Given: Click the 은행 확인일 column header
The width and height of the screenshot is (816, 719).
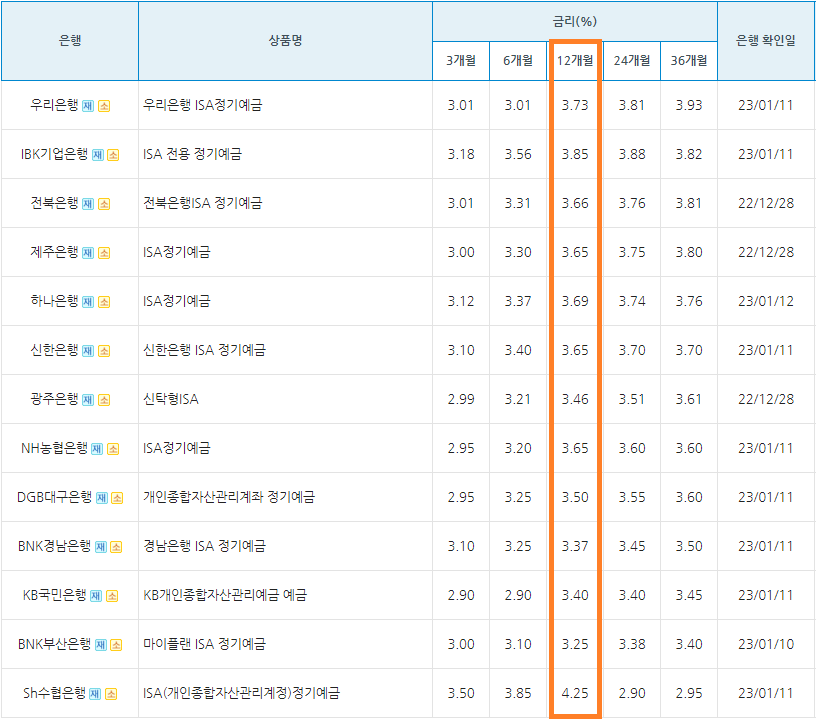Looking at the screenshot, I should click(x=766, y=41).
